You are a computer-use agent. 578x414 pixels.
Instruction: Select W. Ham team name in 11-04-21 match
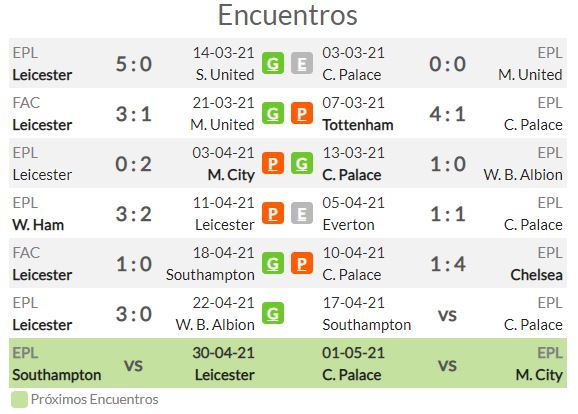[x=38, y=225]
